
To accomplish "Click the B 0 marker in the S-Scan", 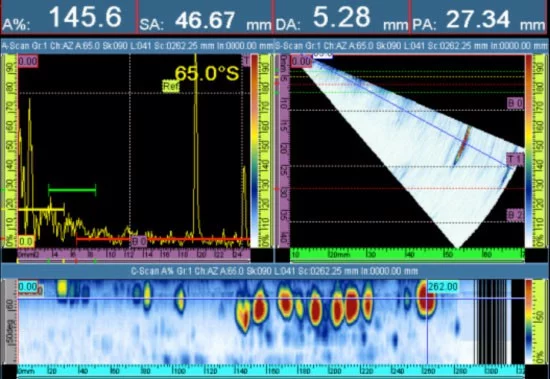I will [515, 103].
